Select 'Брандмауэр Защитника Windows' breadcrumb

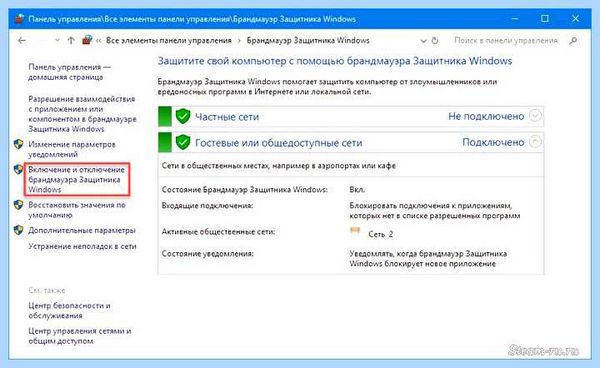click(x=308, y=41)
